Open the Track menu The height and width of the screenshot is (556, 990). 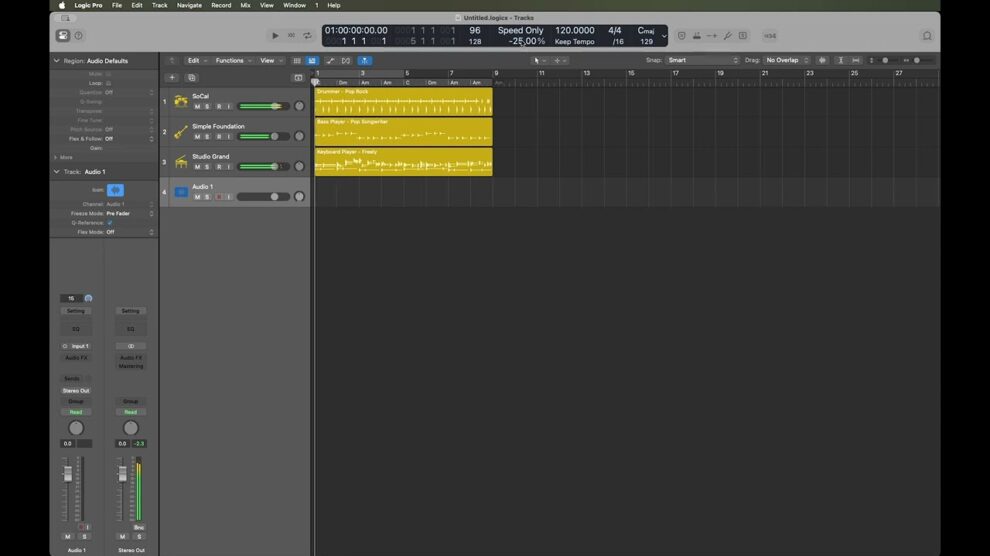159,5
